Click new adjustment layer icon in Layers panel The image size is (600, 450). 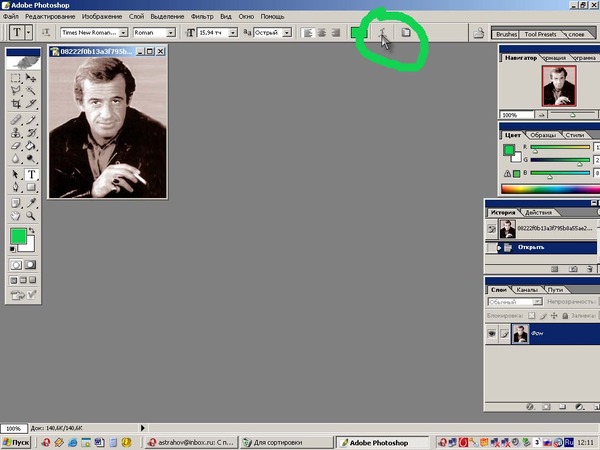[579, 407]
